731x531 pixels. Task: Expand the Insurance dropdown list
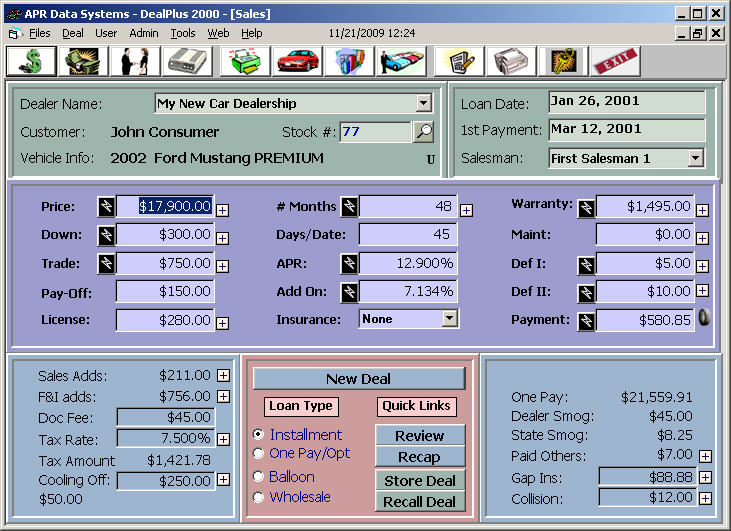click(x=449, y=319)
